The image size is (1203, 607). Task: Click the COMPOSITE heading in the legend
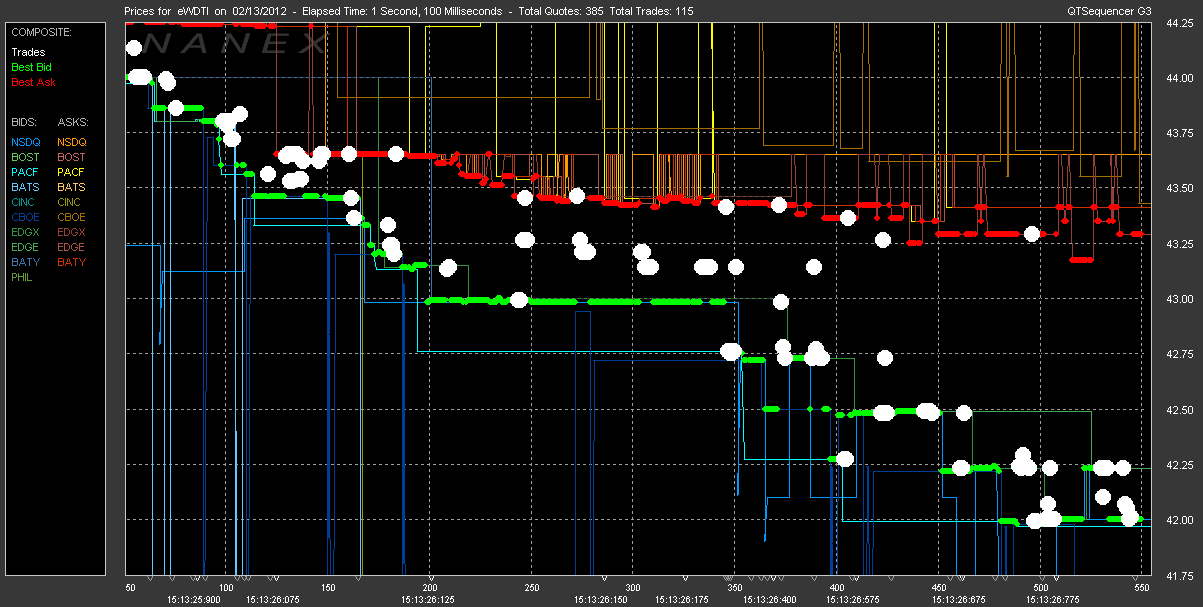39,32
